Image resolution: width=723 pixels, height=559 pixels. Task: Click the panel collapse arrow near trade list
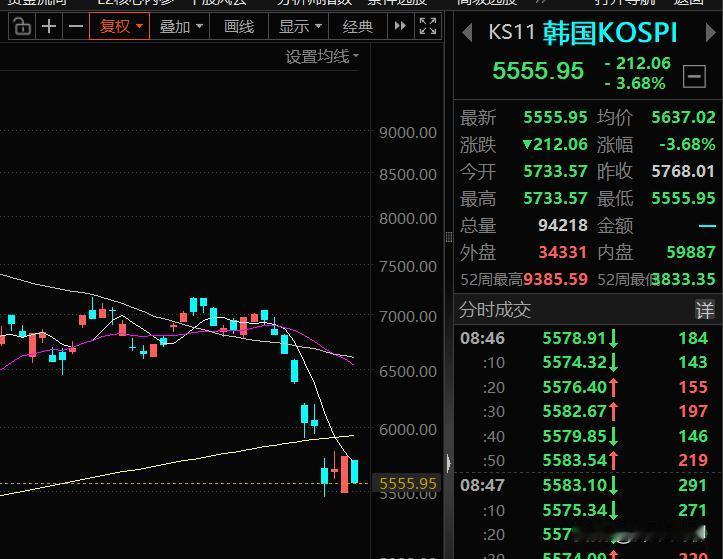pos(449,463)
